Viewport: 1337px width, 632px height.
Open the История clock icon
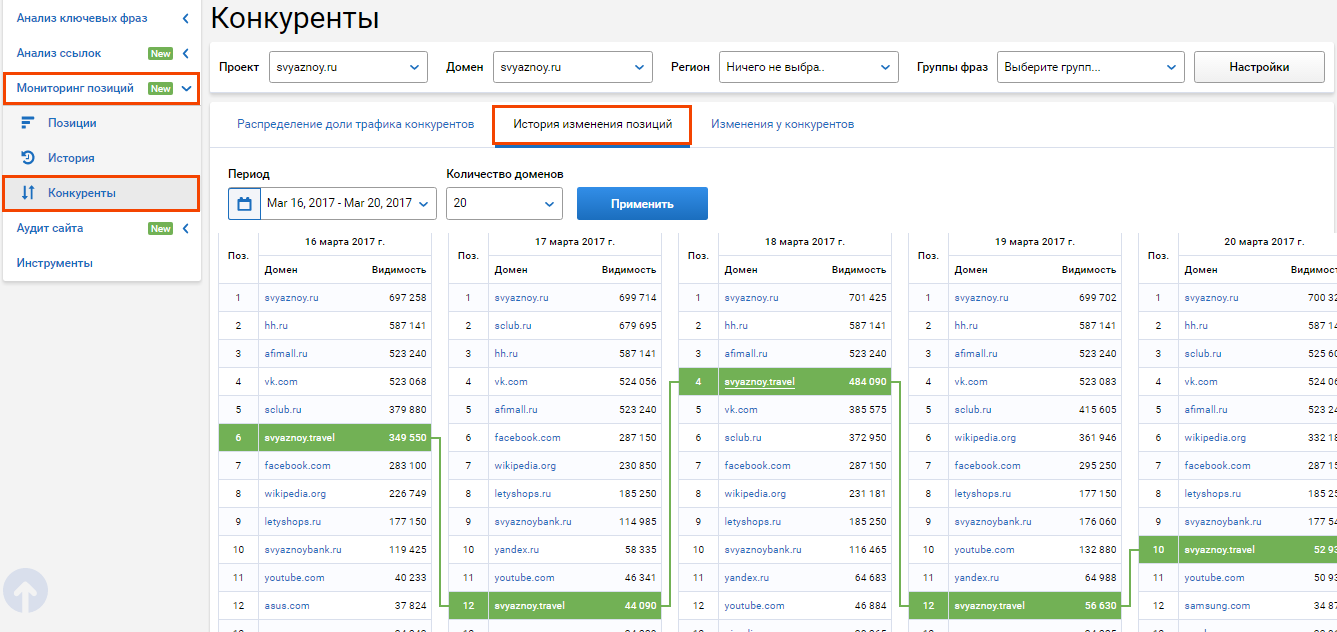coord(28,158)
